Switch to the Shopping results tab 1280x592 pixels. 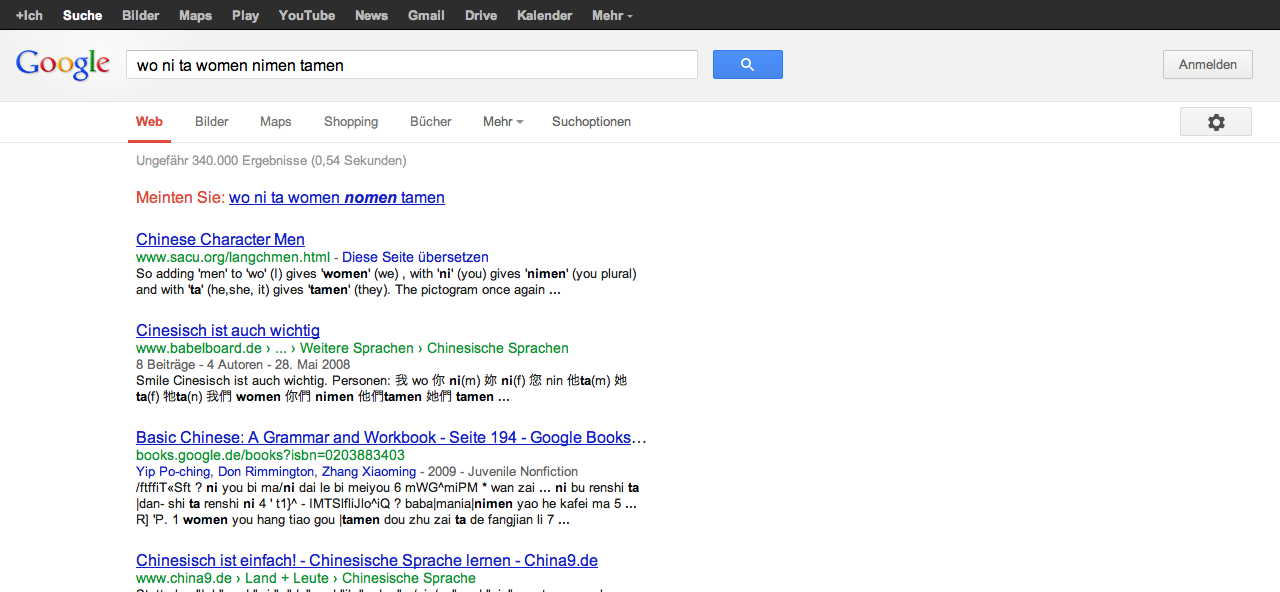pos(351,122)
